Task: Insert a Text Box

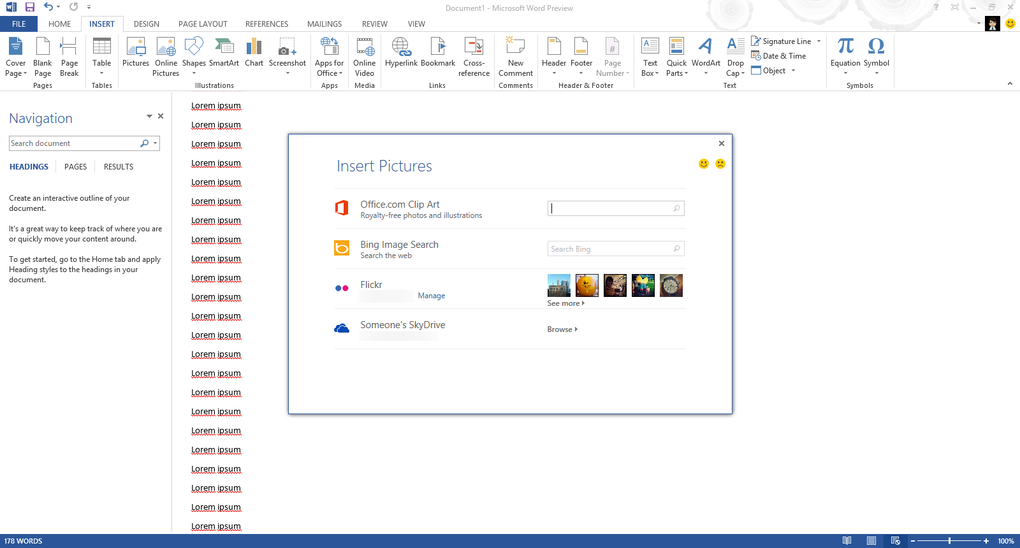Action: [650, 57]
